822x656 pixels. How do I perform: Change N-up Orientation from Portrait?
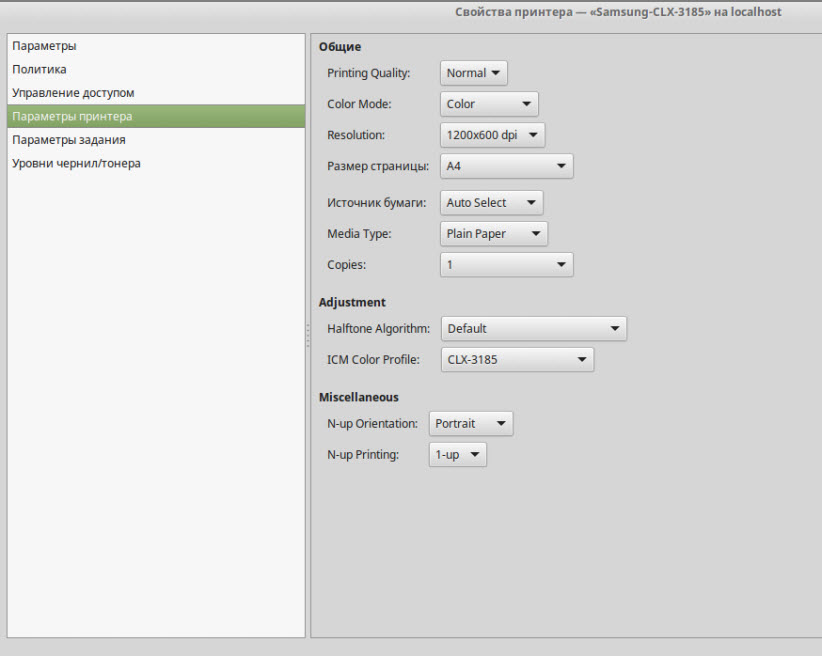pos(471,424)
